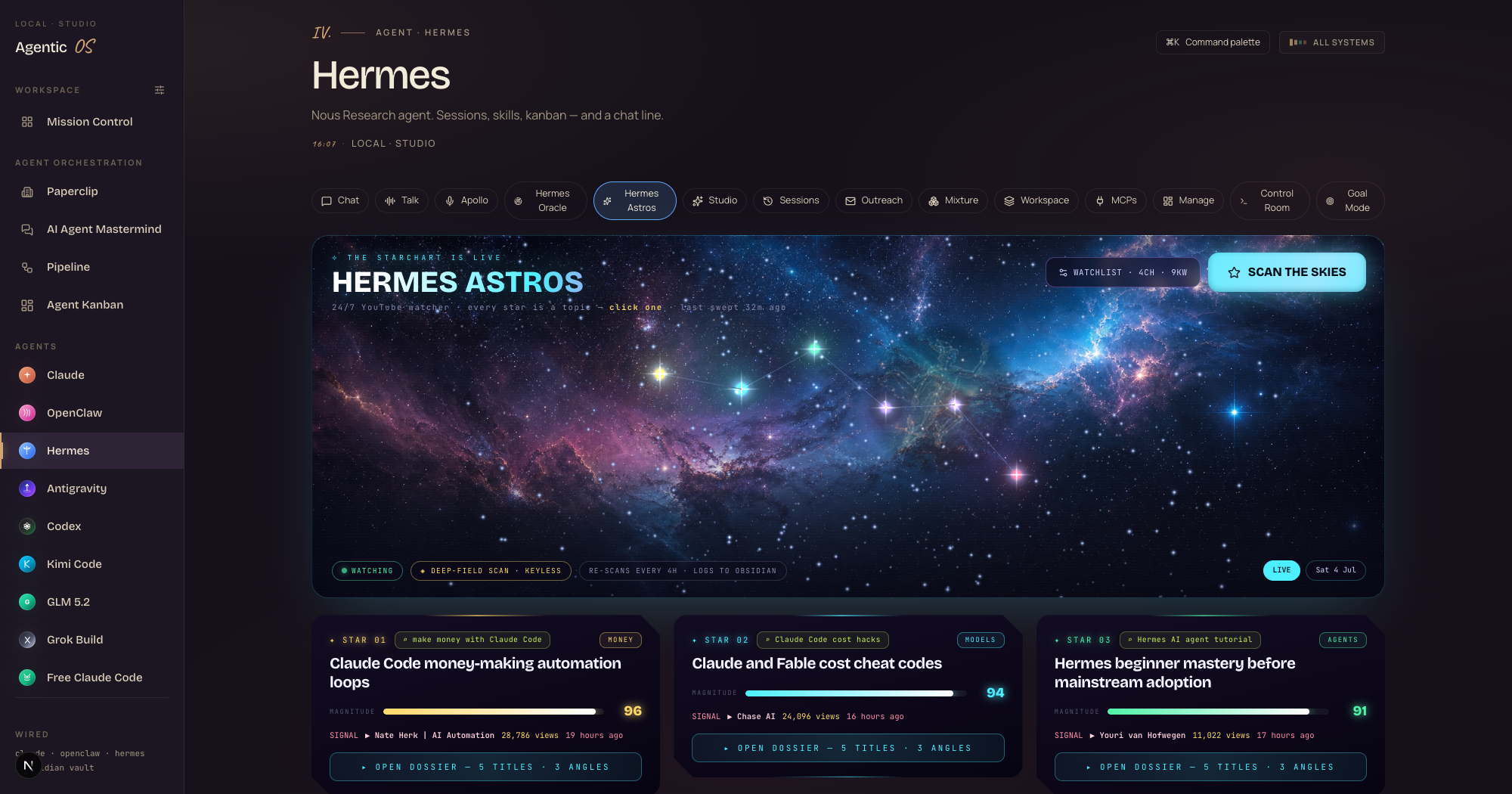Open the Chat tab
This screenshot has height=794, width=1512.
tap(340, 200)
